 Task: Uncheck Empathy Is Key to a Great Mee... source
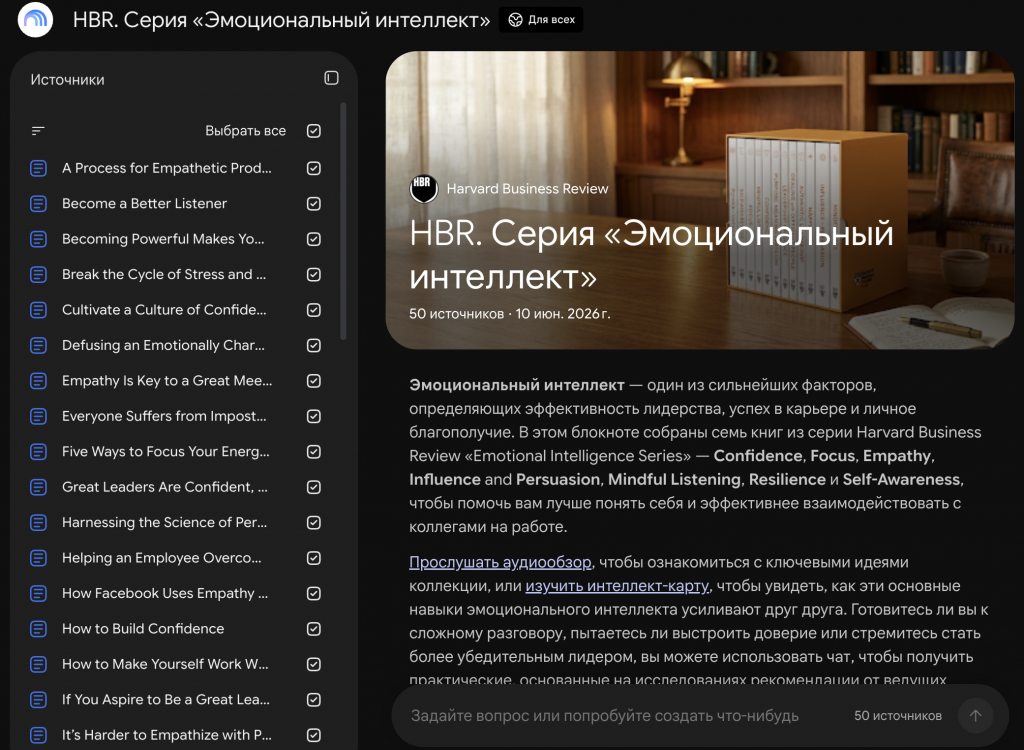coord(313,380)
